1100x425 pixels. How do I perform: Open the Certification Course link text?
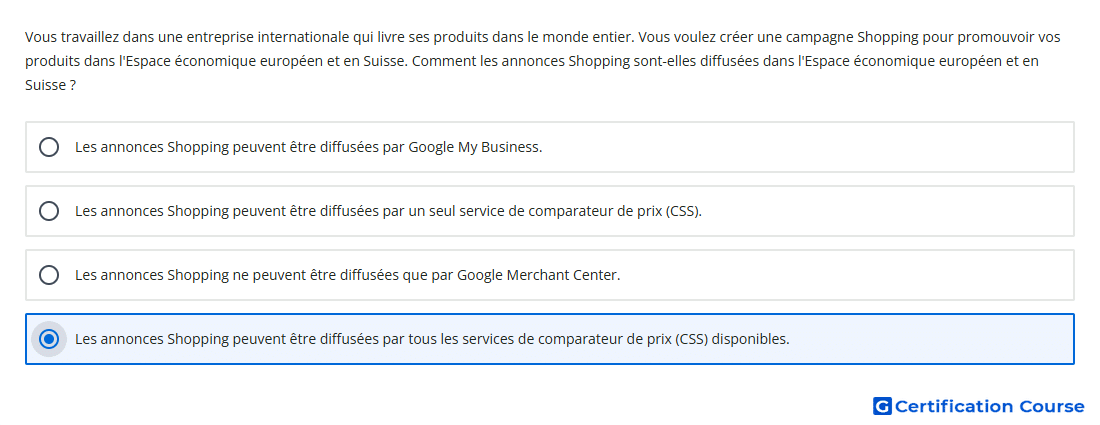tap(989, 406)
